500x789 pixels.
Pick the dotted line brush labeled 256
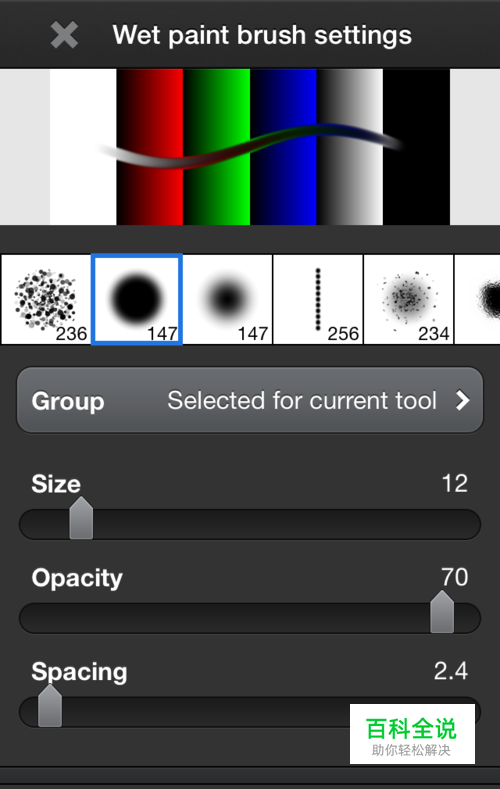(x=318, y=299)
